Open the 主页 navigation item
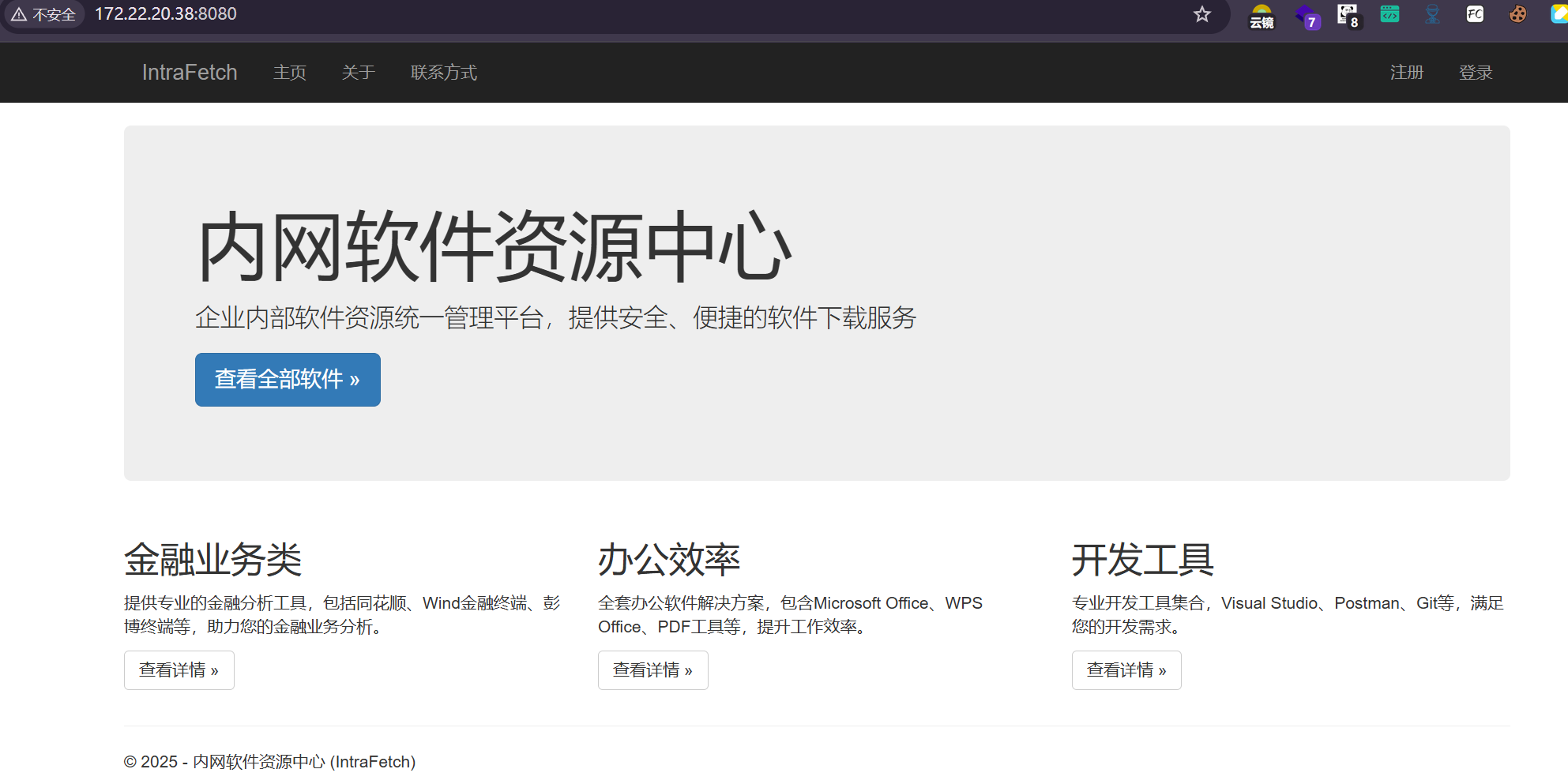1568x784 pixels. click(290, 73)
